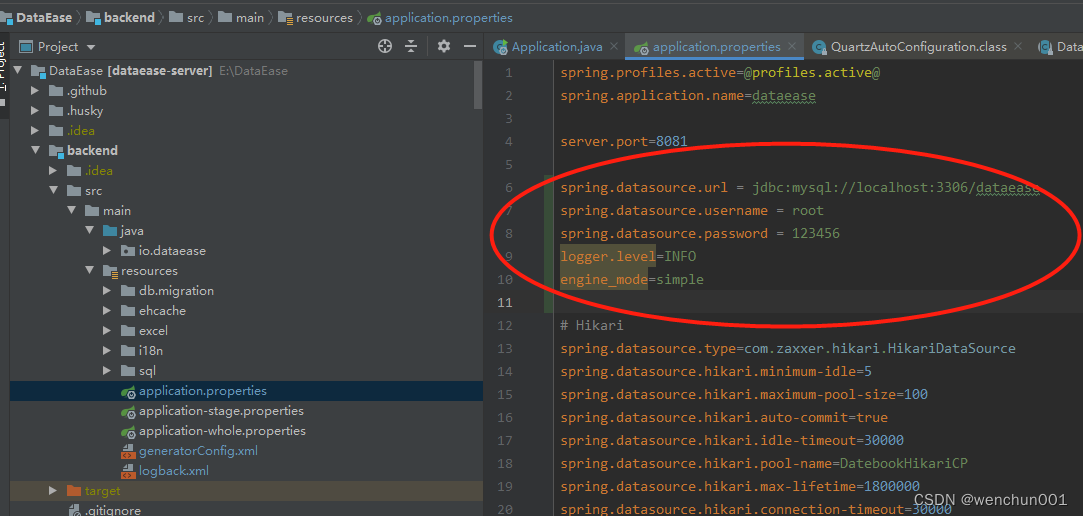Image resolution: width=1083 pixels, height=516 pixels.
Task: Click the logback.xml file icon
Action: point(128,472)
